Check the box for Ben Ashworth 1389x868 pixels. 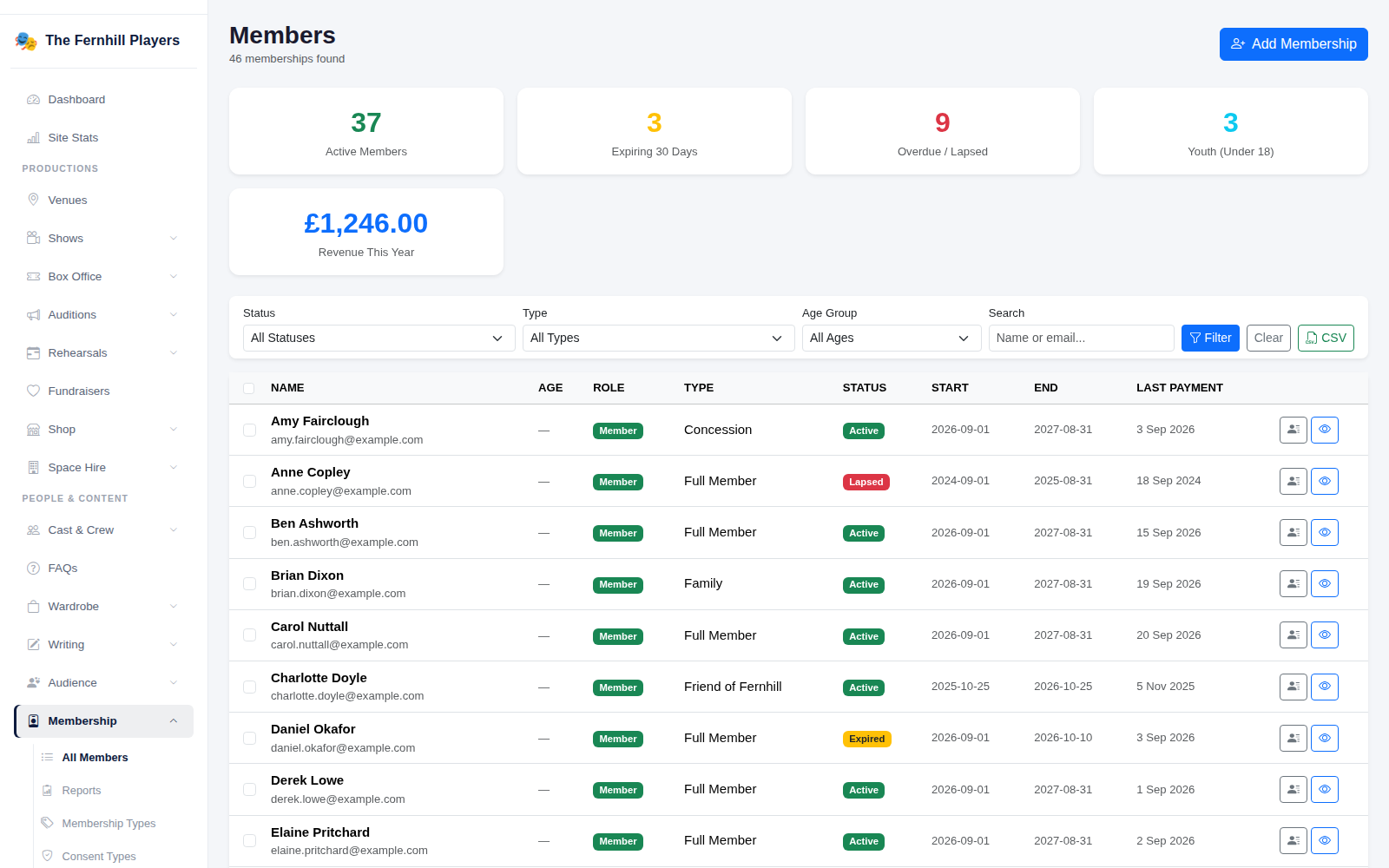(249, 533)
